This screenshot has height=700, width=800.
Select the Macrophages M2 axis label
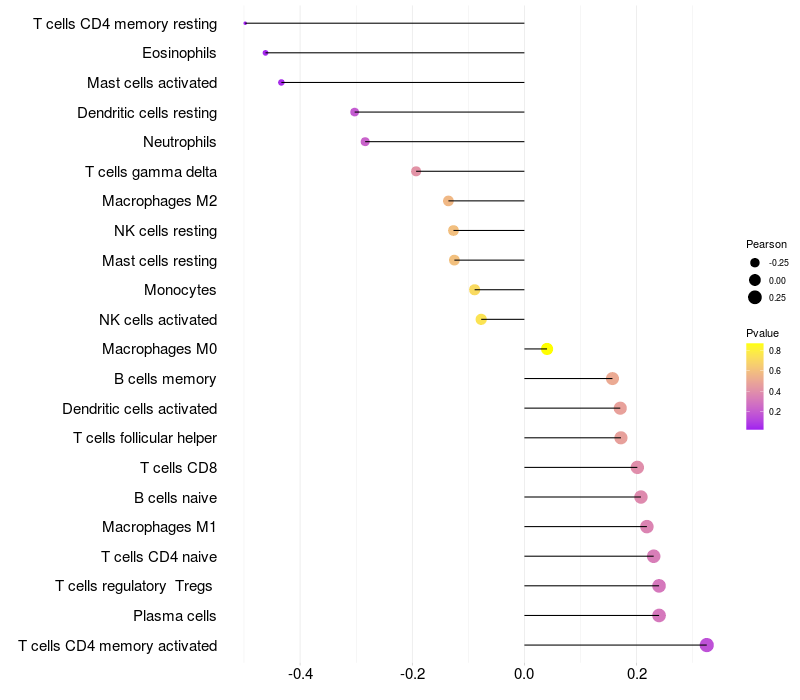(x=160, y=201)
